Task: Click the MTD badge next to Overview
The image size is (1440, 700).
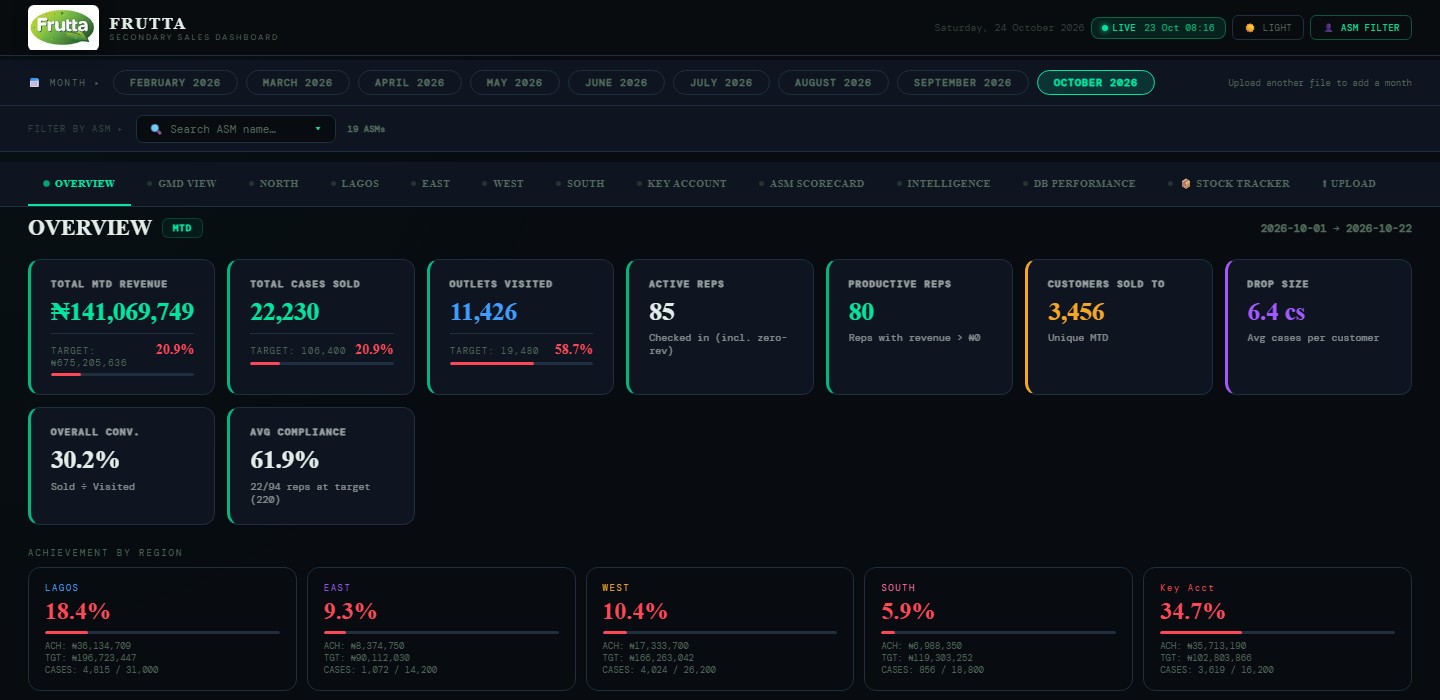Action: pyautogui.click(x=182, y=228)
